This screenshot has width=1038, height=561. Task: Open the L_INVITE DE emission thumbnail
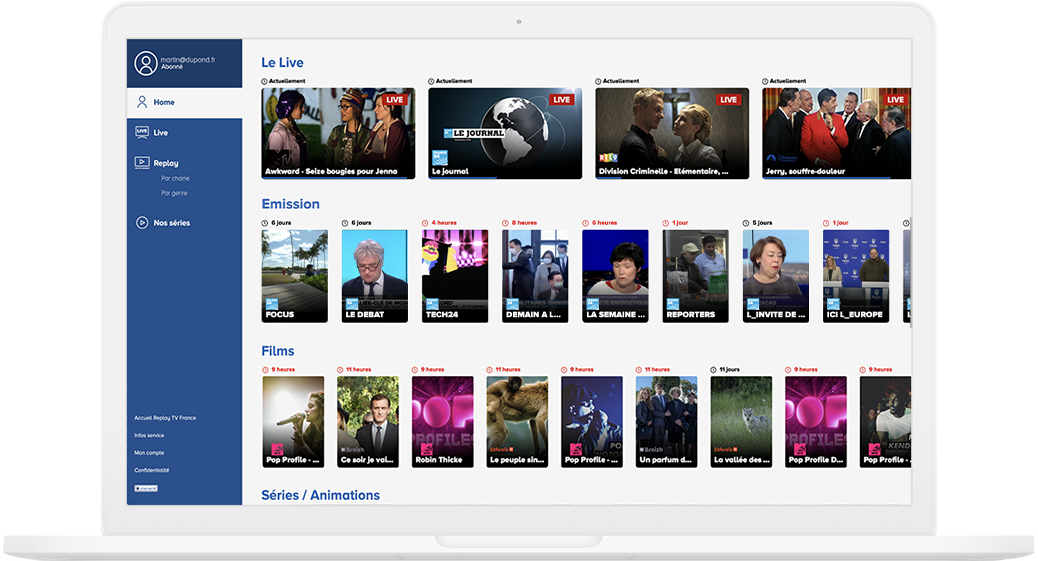[x=776, y=276]
